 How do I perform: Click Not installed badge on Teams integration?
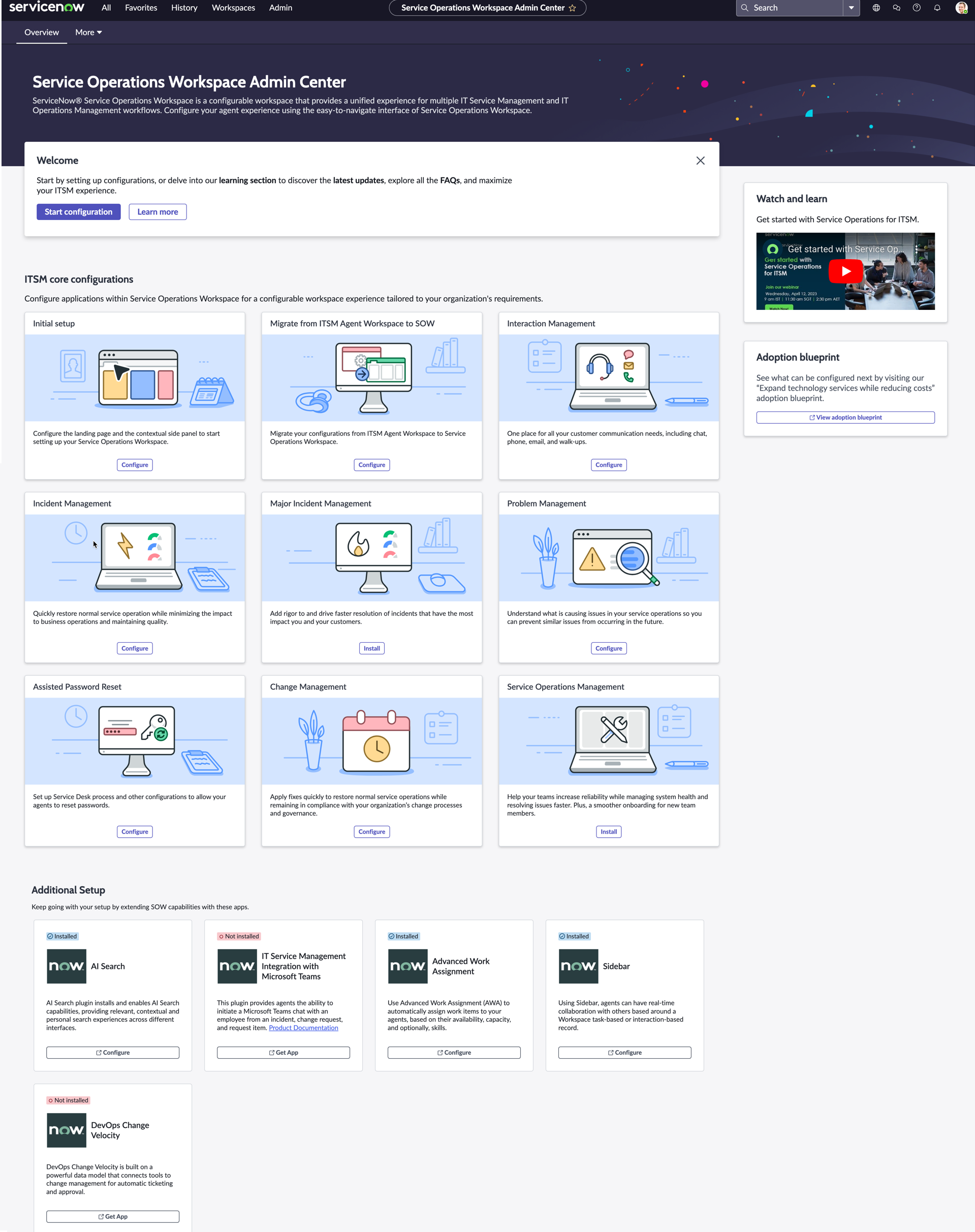pos(239,936)
